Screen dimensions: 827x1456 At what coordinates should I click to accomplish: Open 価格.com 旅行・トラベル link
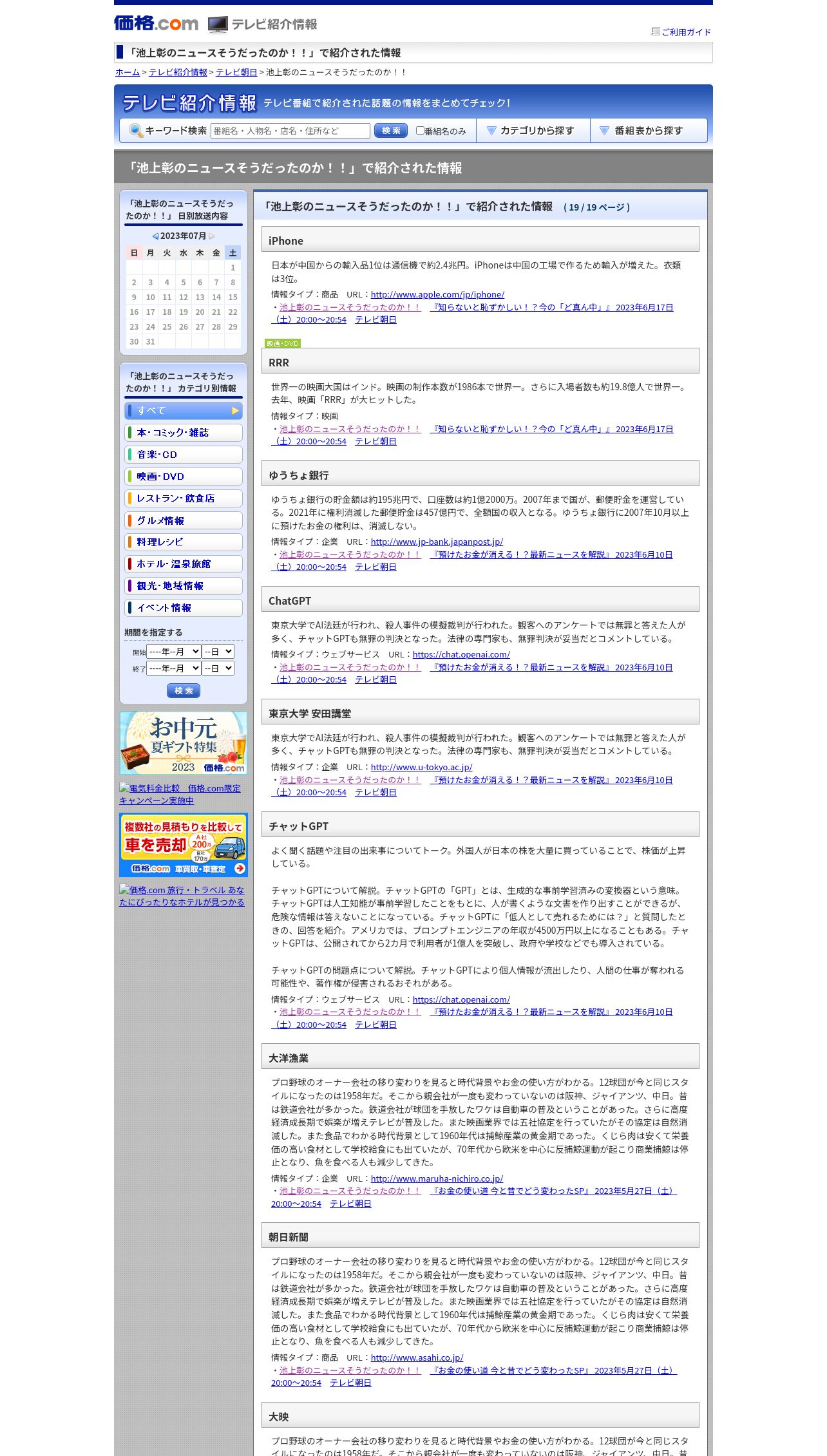point(182,896)
